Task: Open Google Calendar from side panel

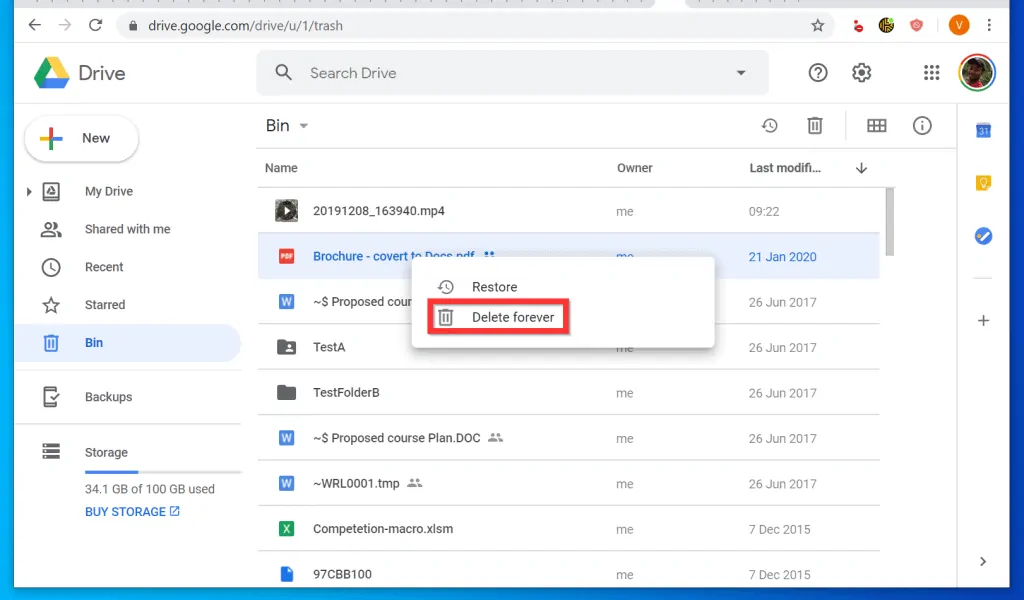Action: [x=983, y=130]
